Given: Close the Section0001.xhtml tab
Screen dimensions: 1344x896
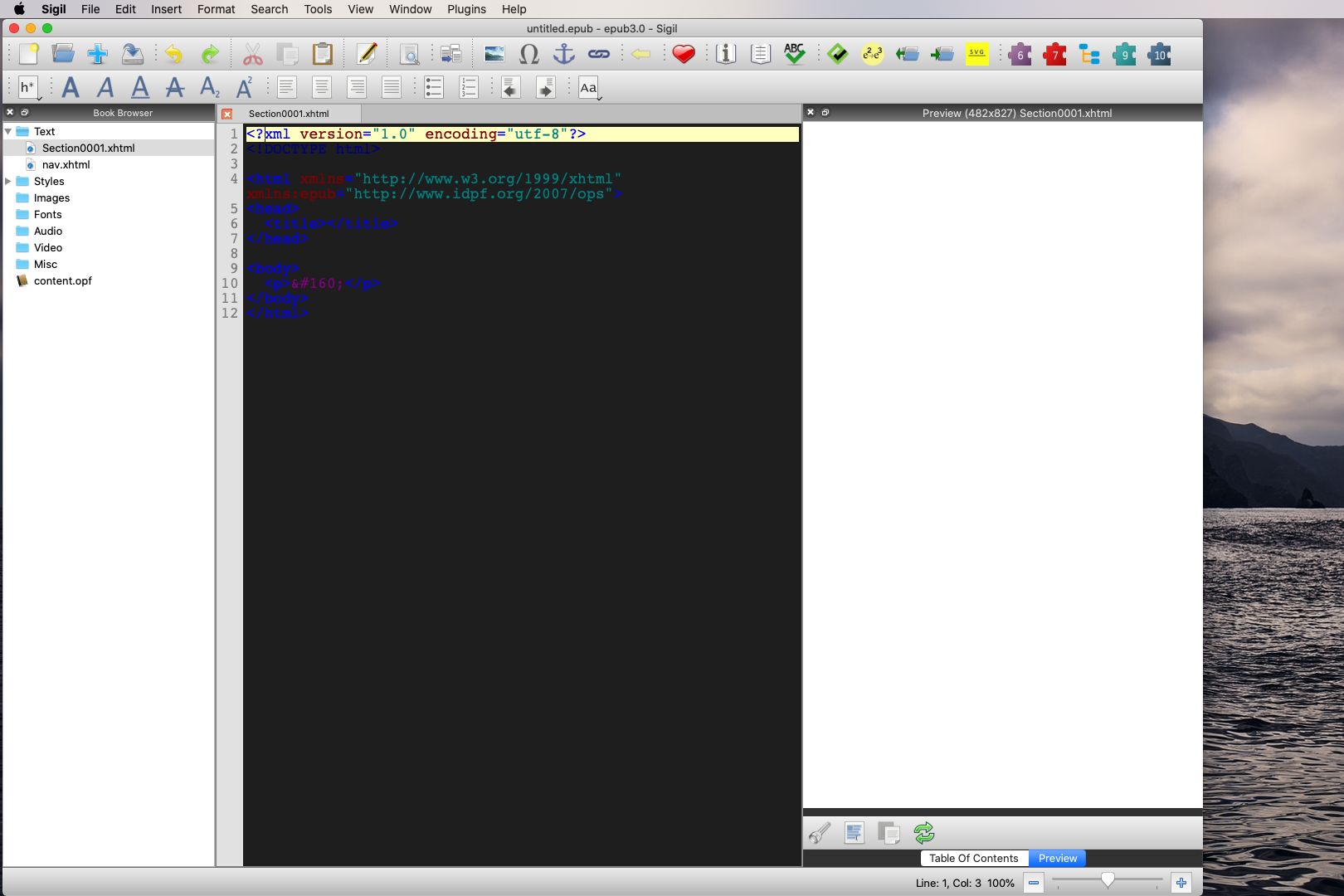Looking at the screenshot, I should pos(226,114).
